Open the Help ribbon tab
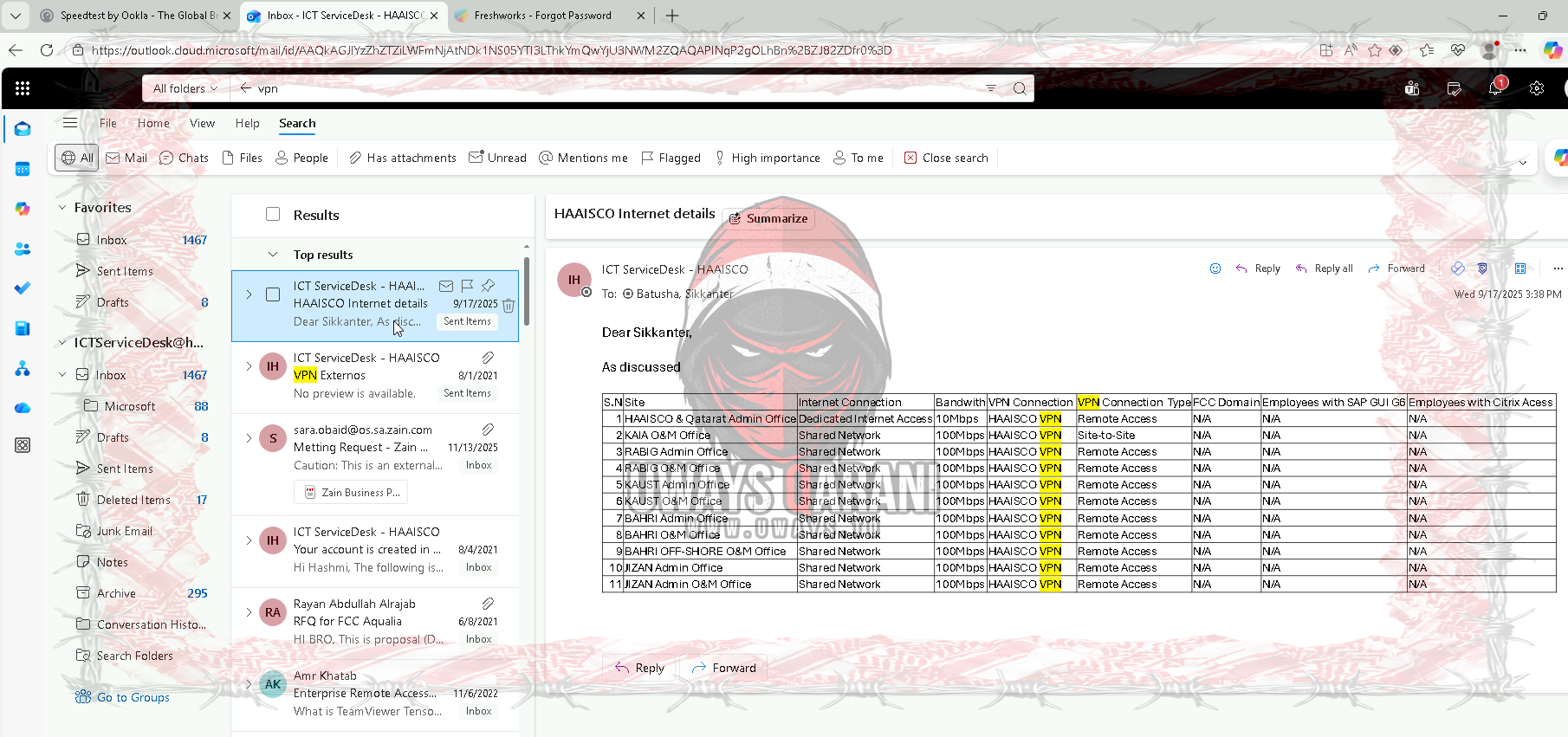The height and width of the screenshot is (737, 1568). click(247, 123)
